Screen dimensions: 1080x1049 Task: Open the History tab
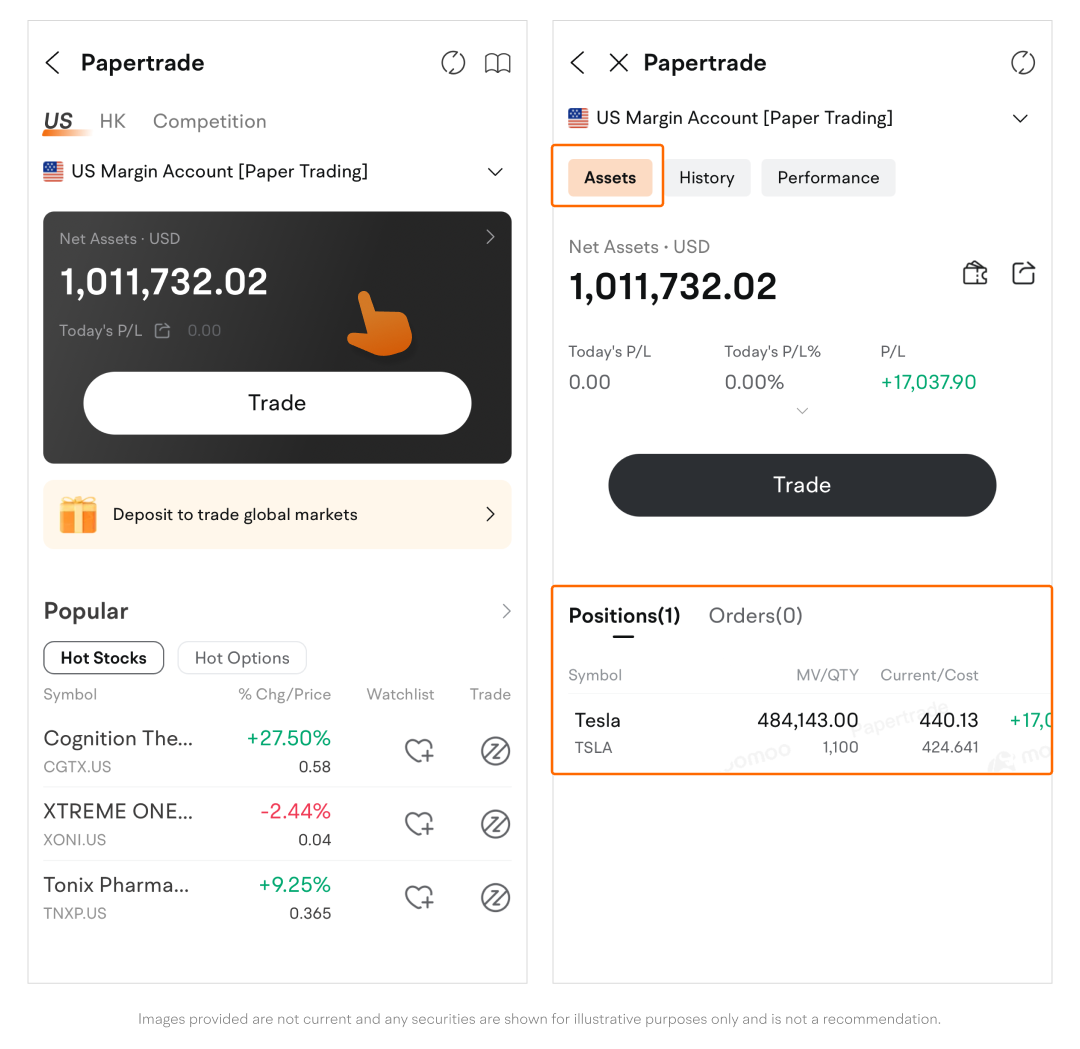(x=707, y=178)
